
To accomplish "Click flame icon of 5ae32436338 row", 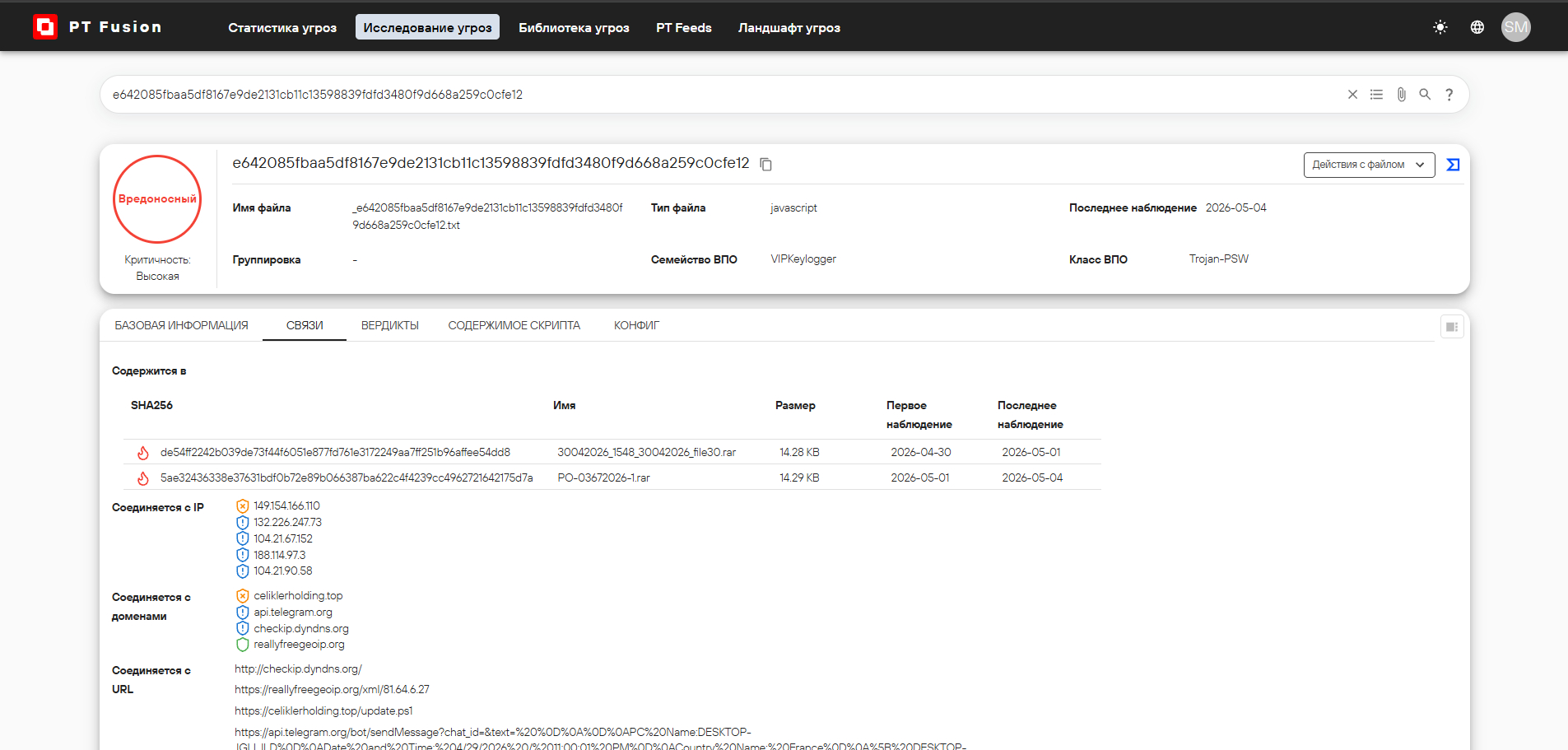I will (143, 478).
